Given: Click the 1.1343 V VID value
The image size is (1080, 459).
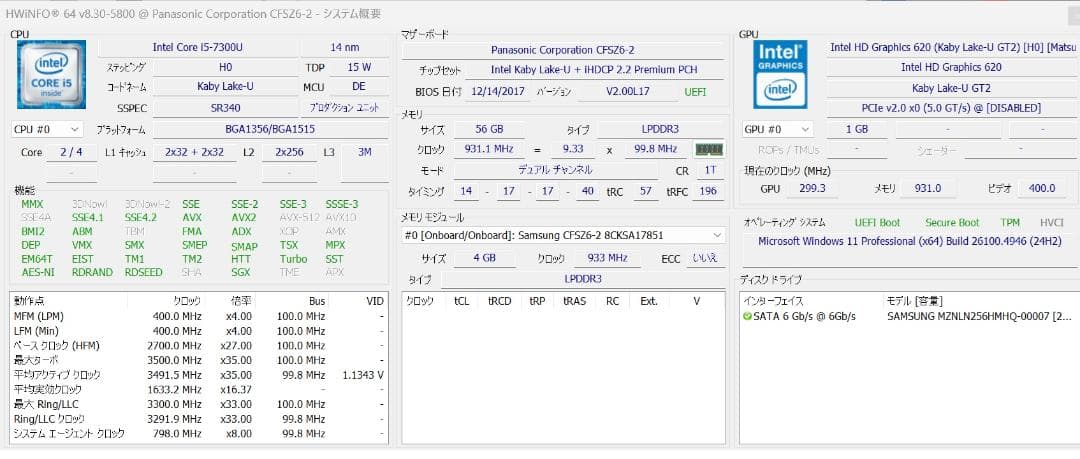Looking at the screenshot, I should 362,375.
